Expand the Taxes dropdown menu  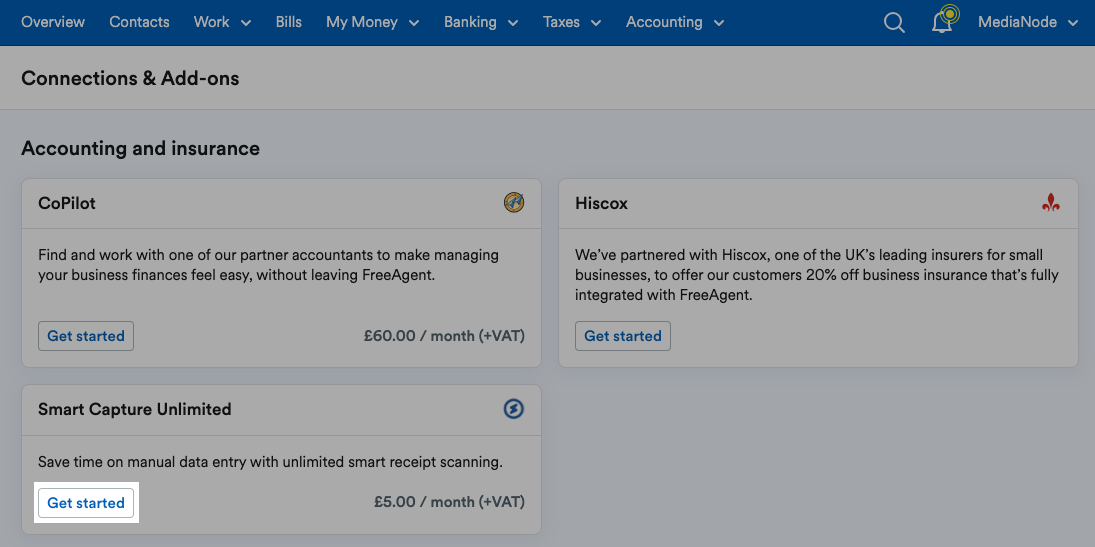tap(571, 22)
